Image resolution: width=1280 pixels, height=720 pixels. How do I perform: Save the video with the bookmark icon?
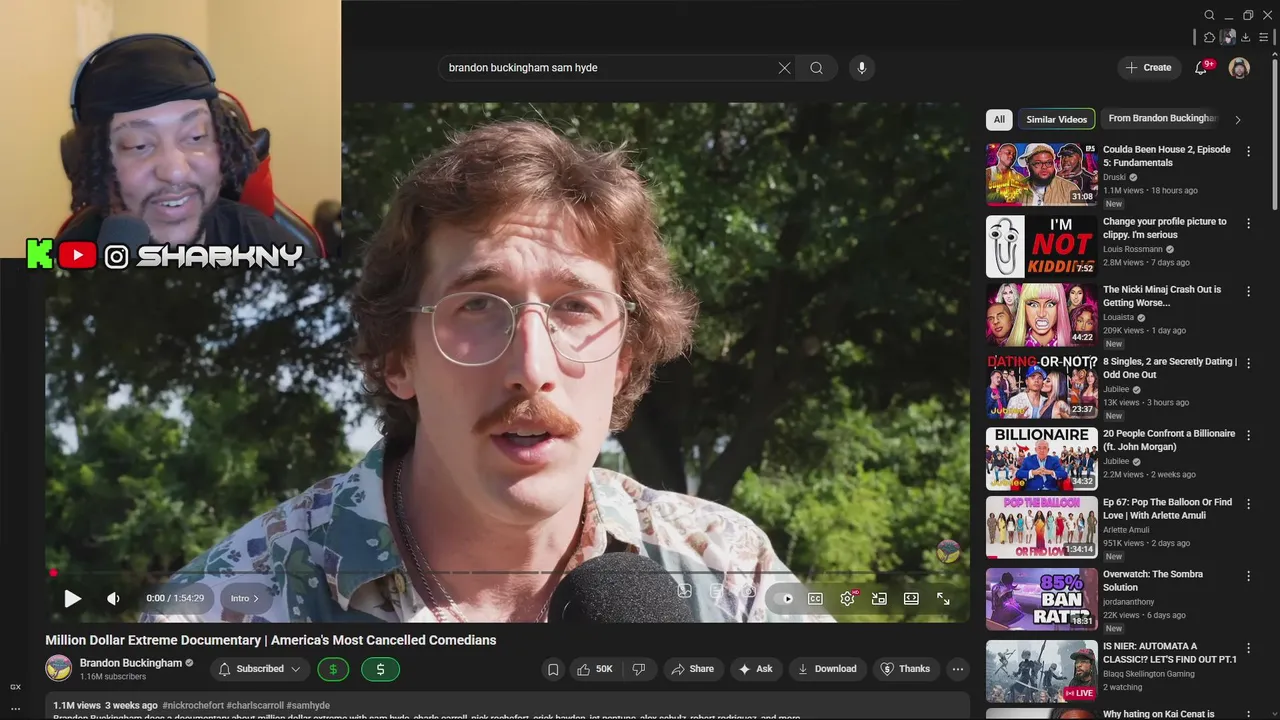pyautogui.click(x=553, y=669)
